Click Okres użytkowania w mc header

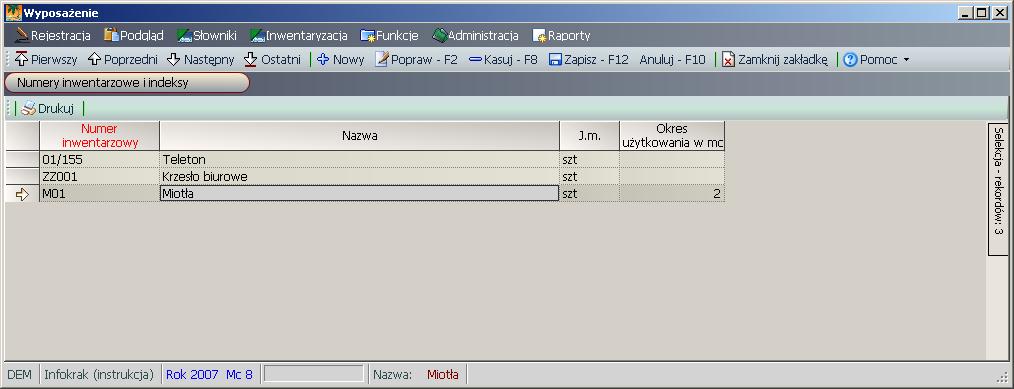coord(672,136)
